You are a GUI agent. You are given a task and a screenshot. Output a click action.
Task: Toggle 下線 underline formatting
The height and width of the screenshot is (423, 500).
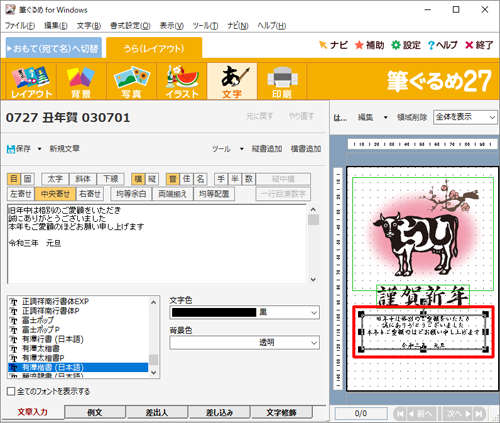pyautogui.click(x=110, y=179)
